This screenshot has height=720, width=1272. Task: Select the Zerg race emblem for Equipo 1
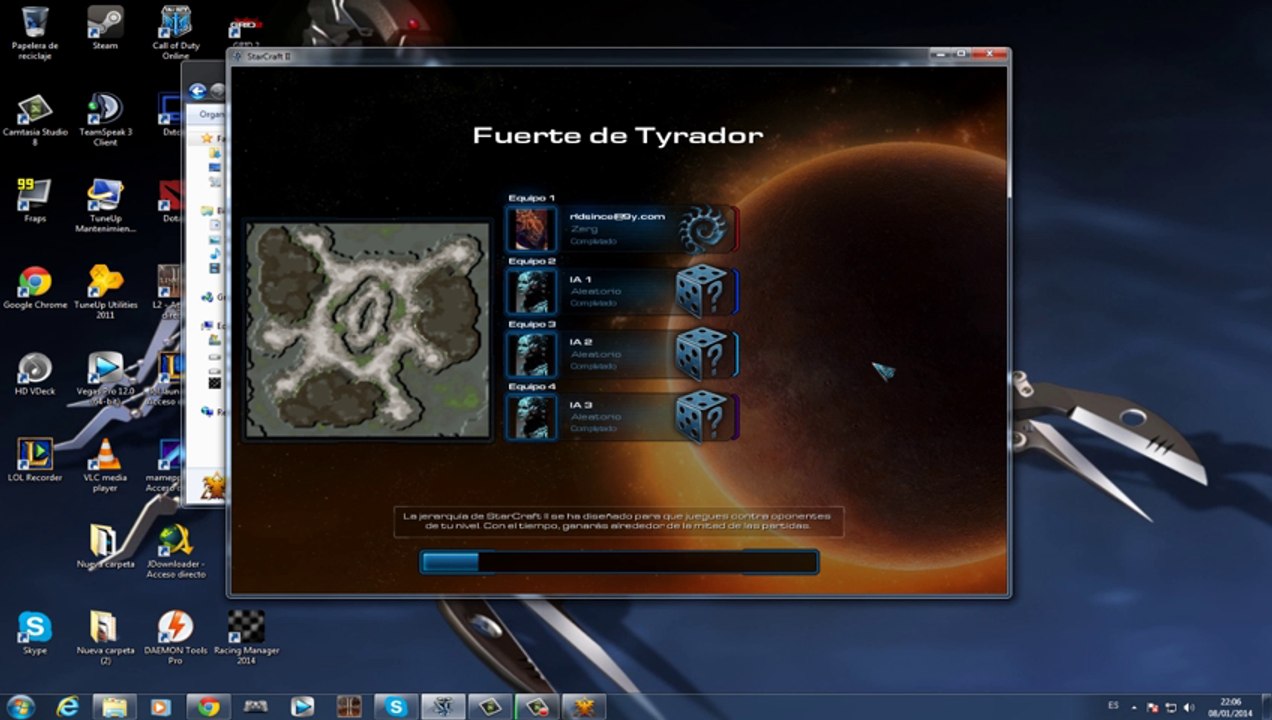pos(704,229)
